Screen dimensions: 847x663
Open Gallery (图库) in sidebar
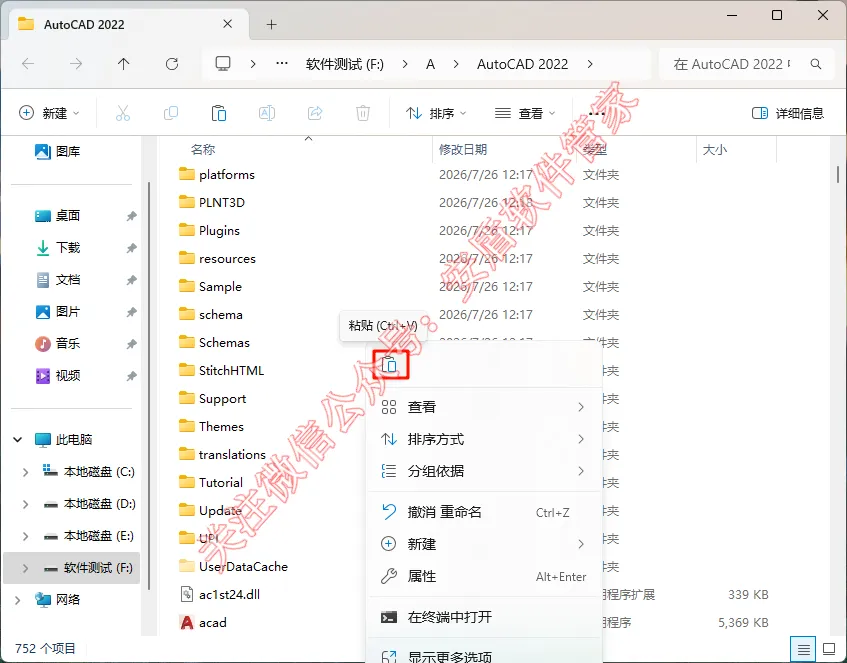pos(58,151)
